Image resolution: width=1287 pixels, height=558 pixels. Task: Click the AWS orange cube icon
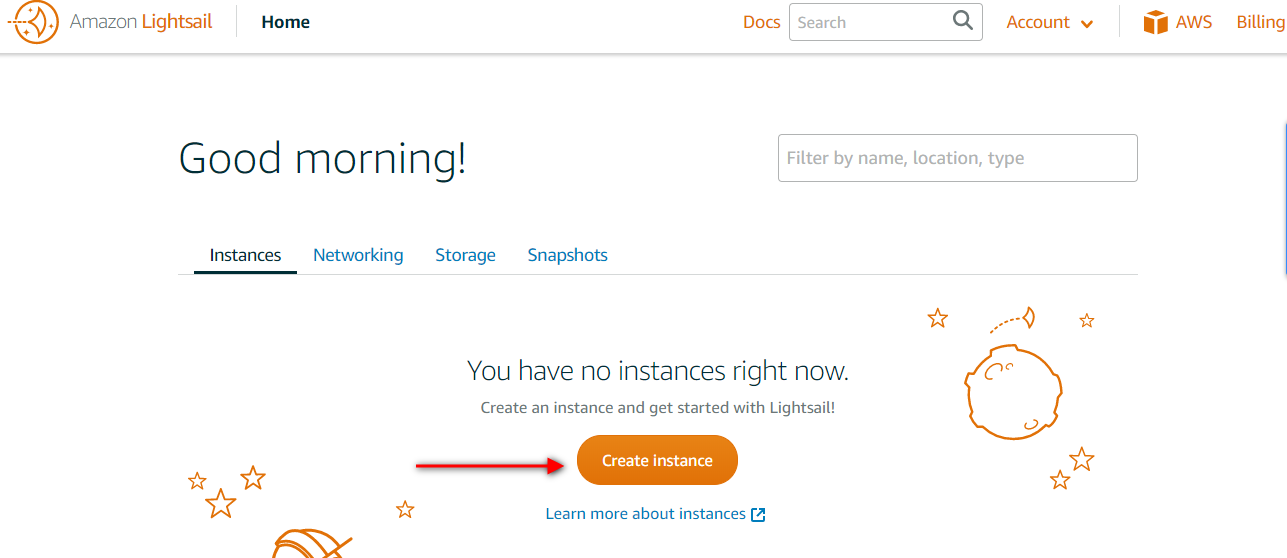click(x=1156, y=22)
